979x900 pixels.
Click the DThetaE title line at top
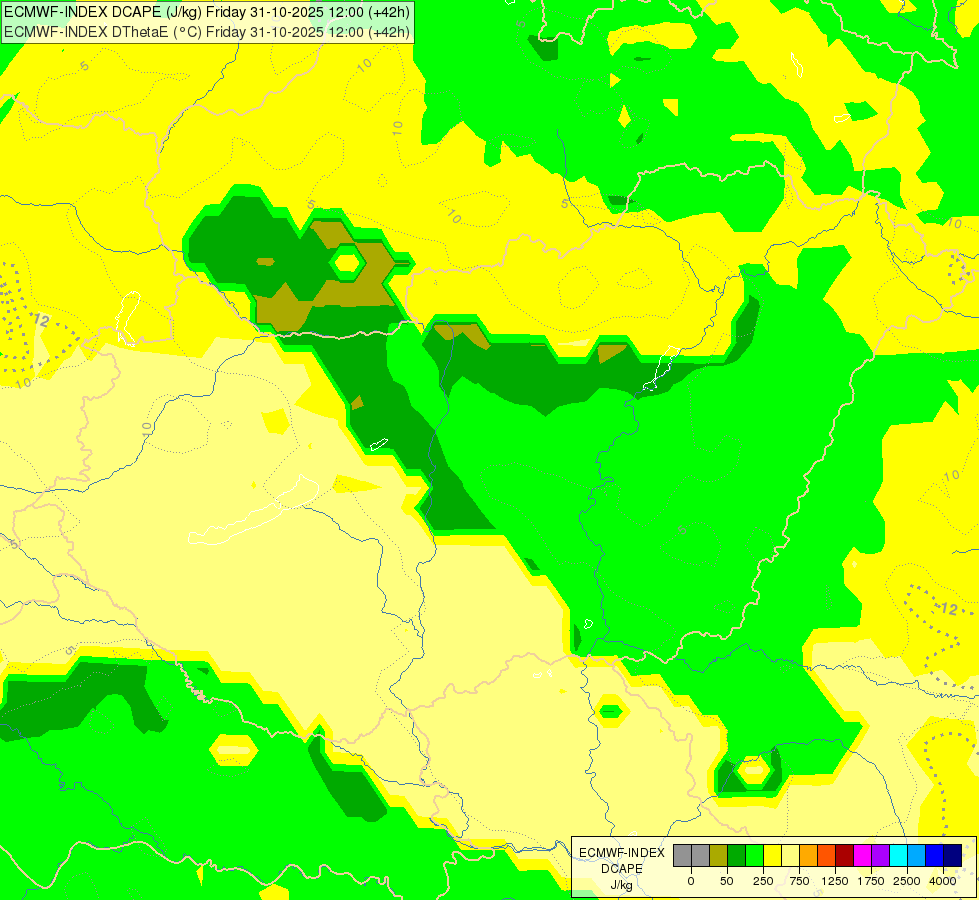pyautogui.click(x=207, y=32)
